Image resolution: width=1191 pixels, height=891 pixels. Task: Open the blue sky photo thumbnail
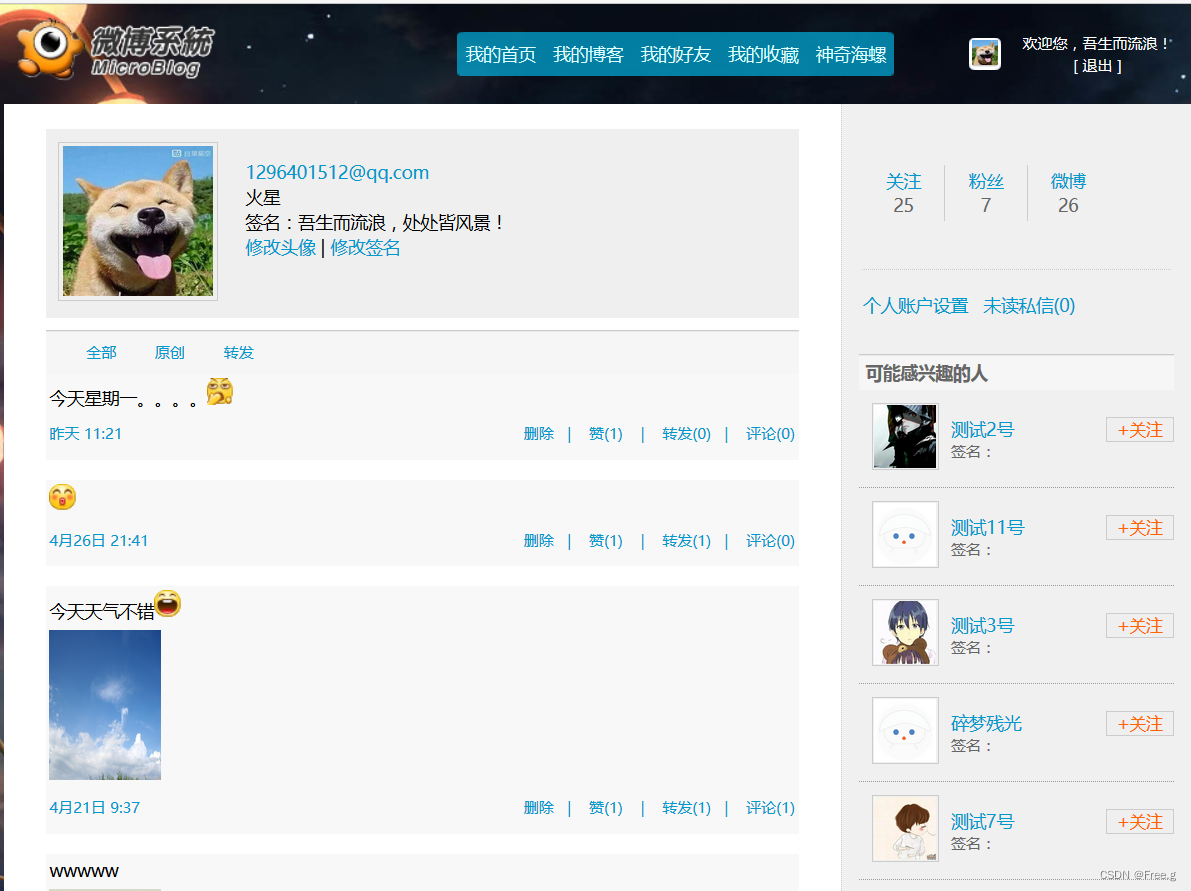click(105, 705)
